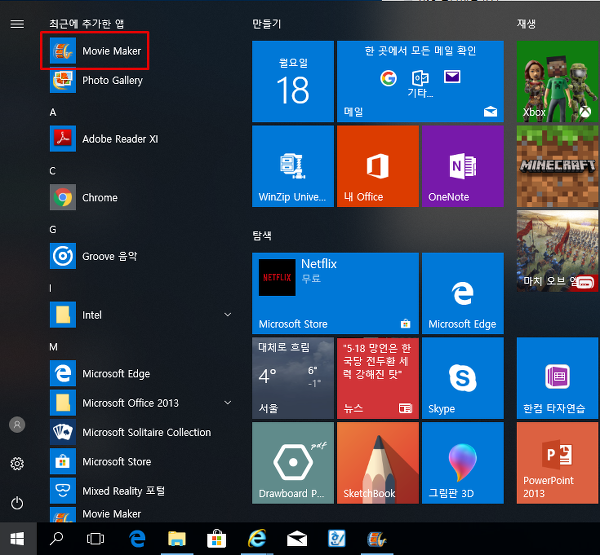The height and width of the screenshot is (555, 600).
Task: Click the 'G' letter section header
Action: point(53,229)
